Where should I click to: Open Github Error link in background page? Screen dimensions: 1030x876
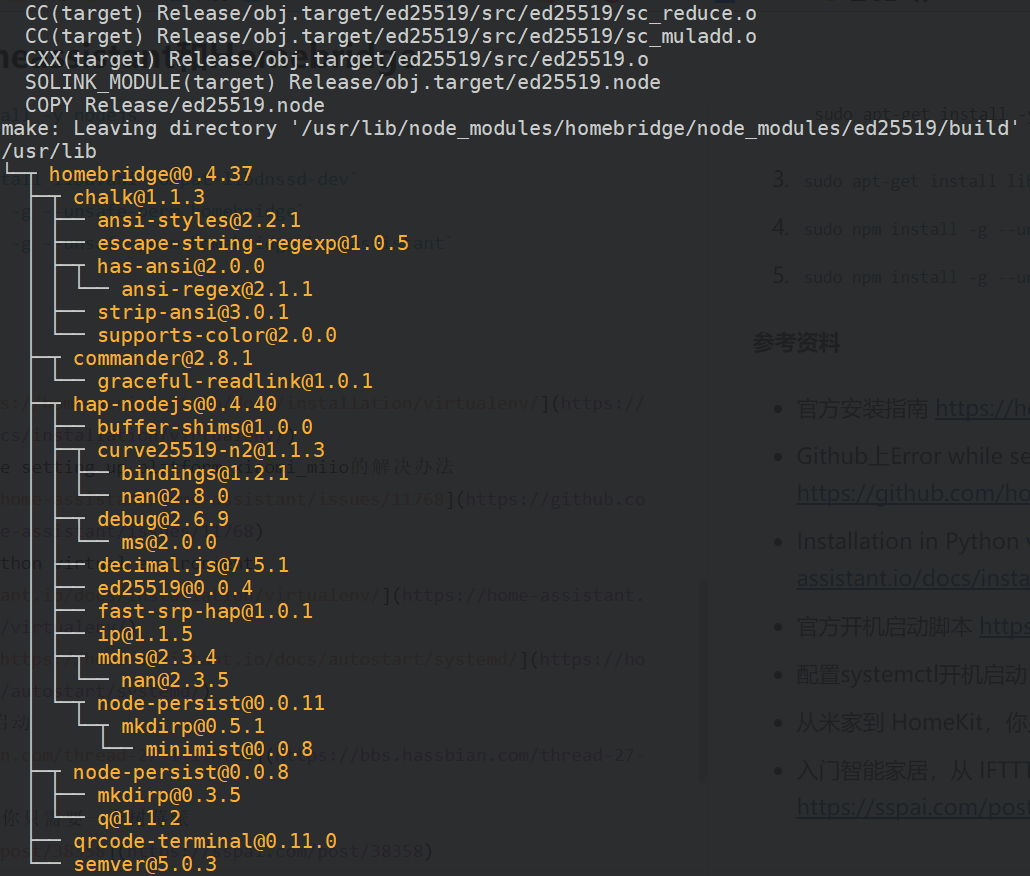[913, 494]
